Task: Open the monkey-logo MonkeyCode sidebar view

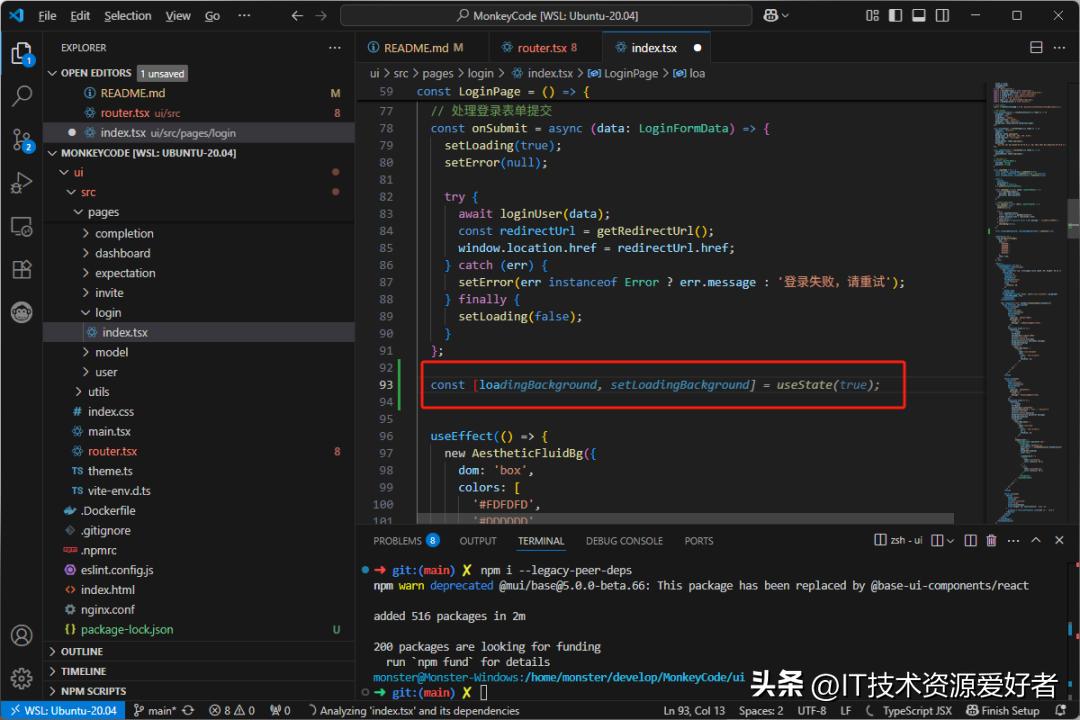Action: tap(22, 312)
